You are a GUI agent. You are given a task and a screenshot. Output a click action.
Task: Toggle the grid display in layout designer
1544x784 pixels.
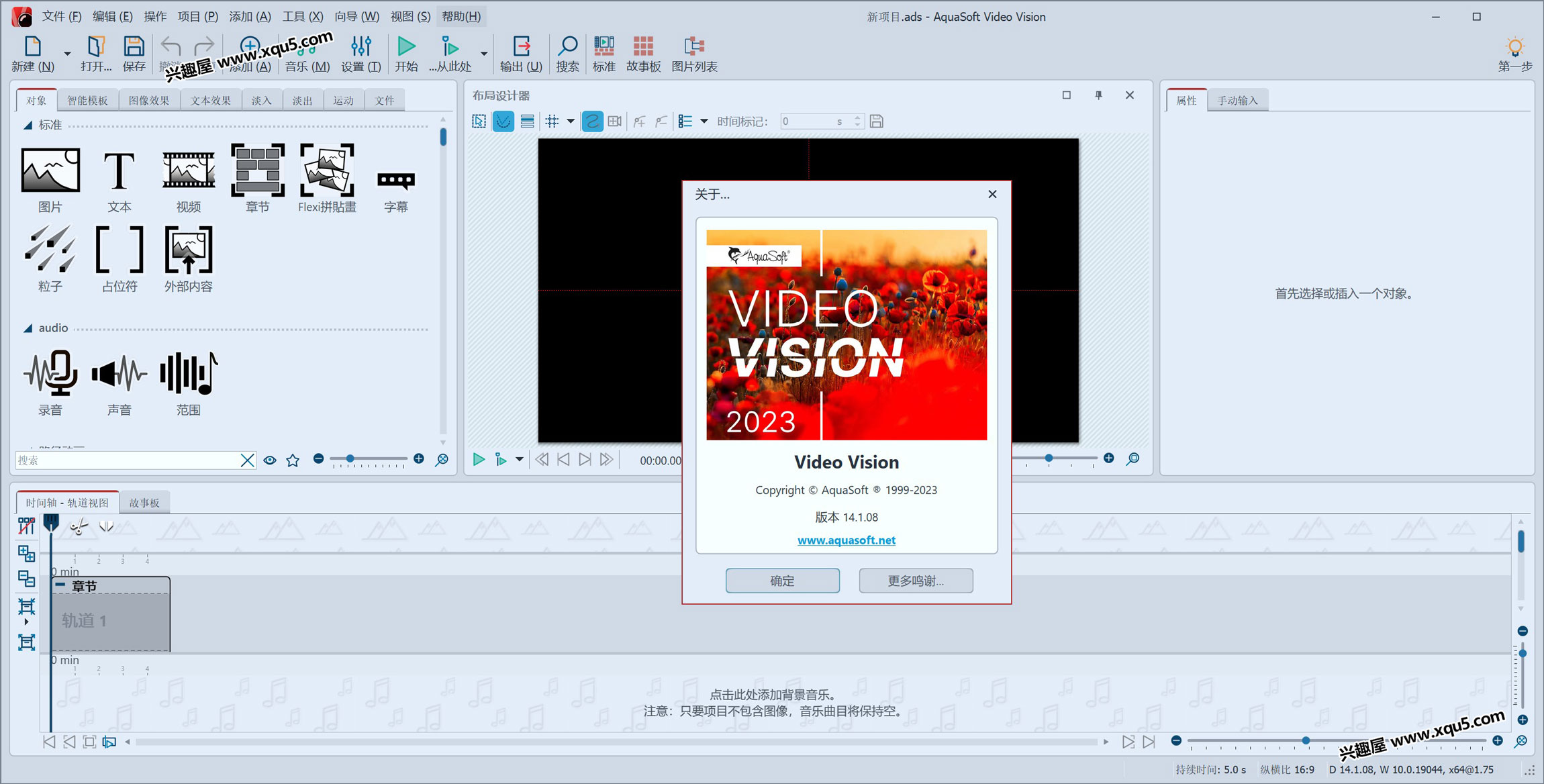tap(552, 121)
